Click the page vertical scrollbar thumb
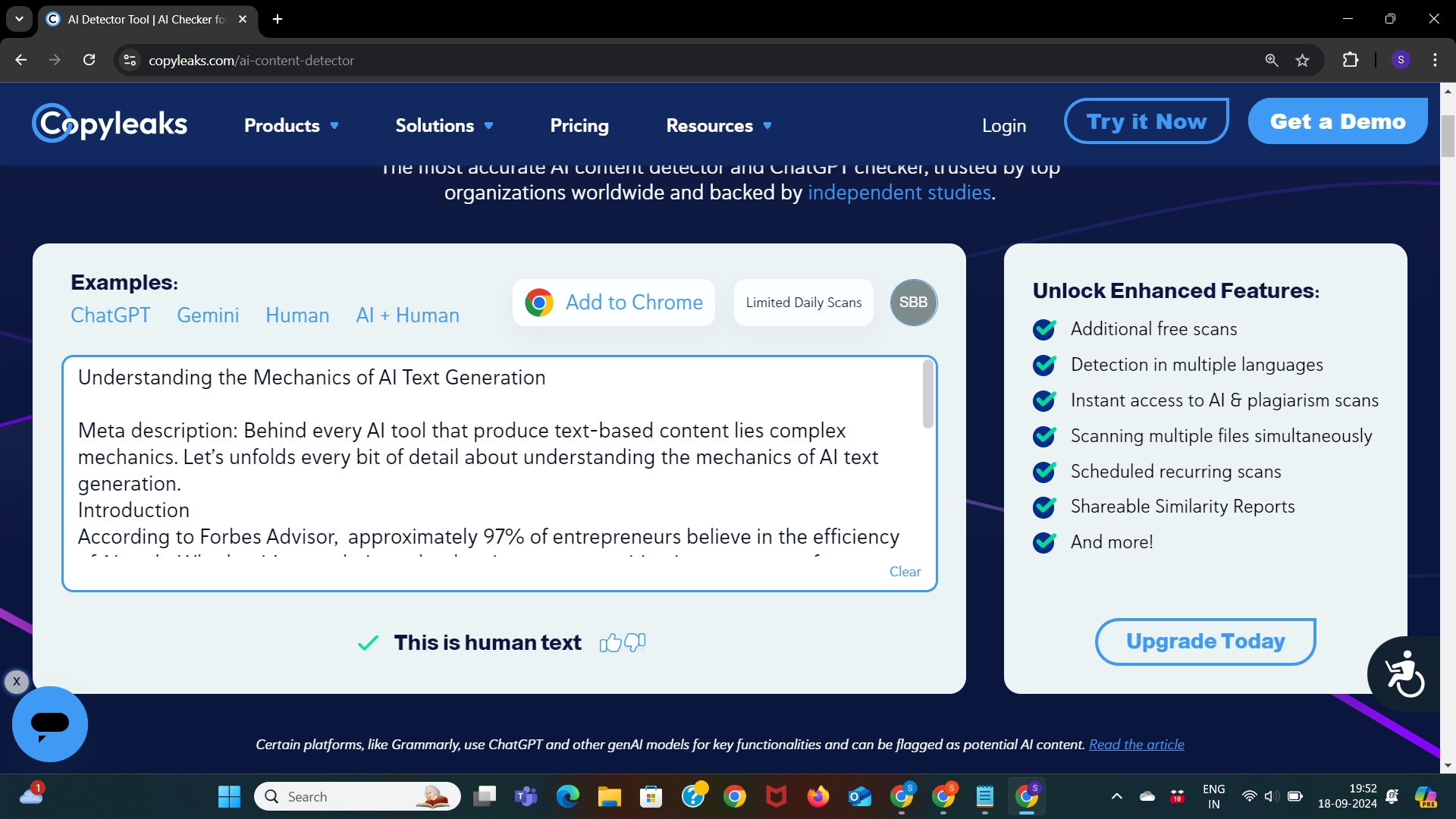The height and width of the screenshot is (819, 1456). pos(1448,136)
